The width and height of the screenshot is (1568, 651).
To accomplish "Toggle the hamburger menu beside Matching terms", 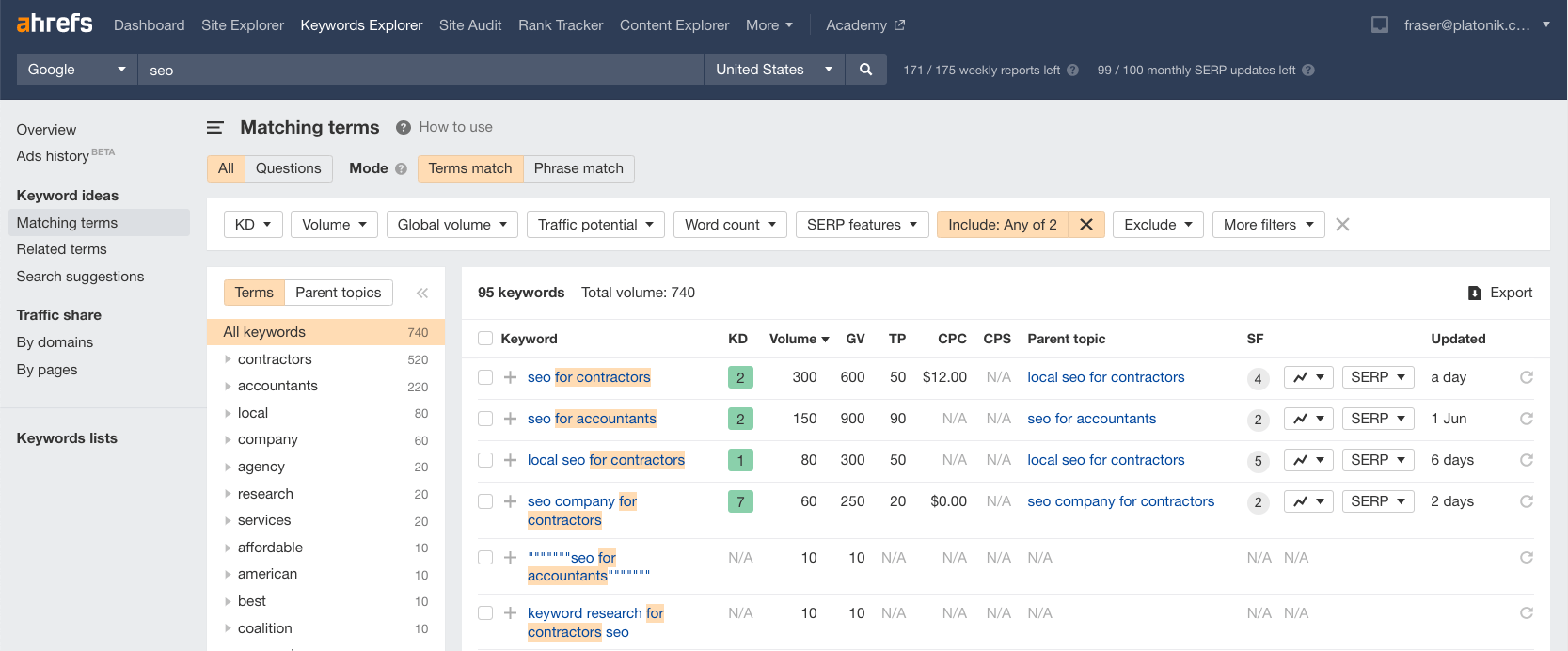I will click(x=215, y=127).
